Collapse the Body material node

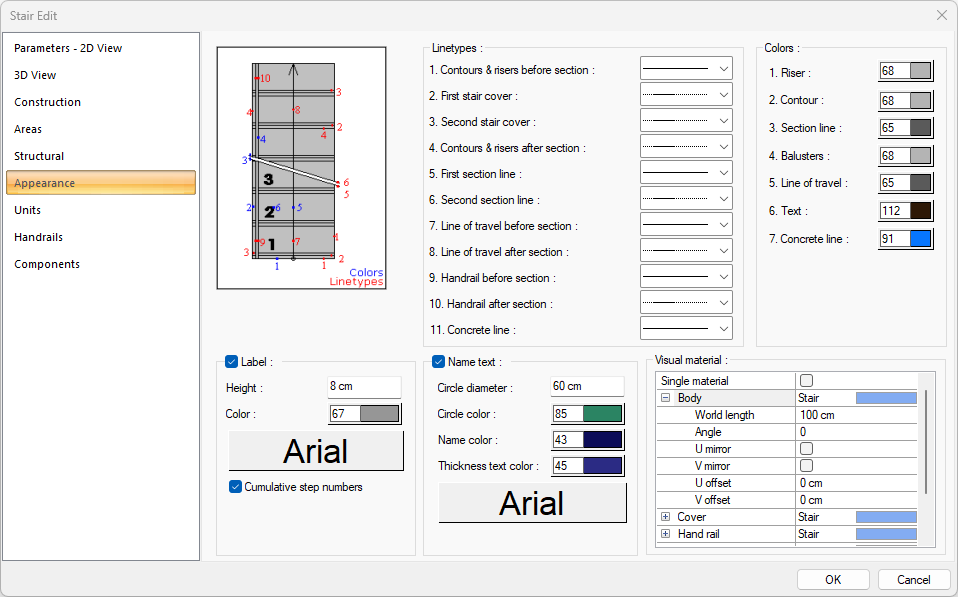pos(665,398)
